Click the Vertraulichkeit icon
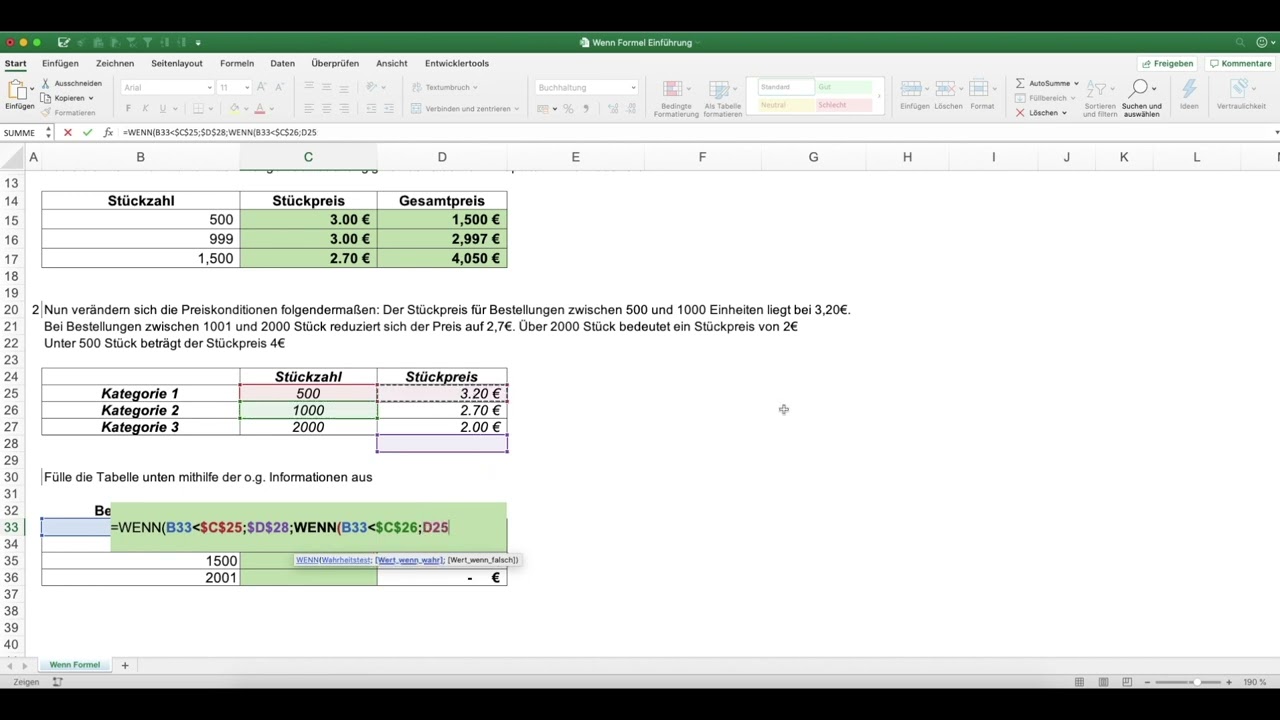Image resolution: width=1280 pixels, height=720 pixels. [x=1240, y=95]
